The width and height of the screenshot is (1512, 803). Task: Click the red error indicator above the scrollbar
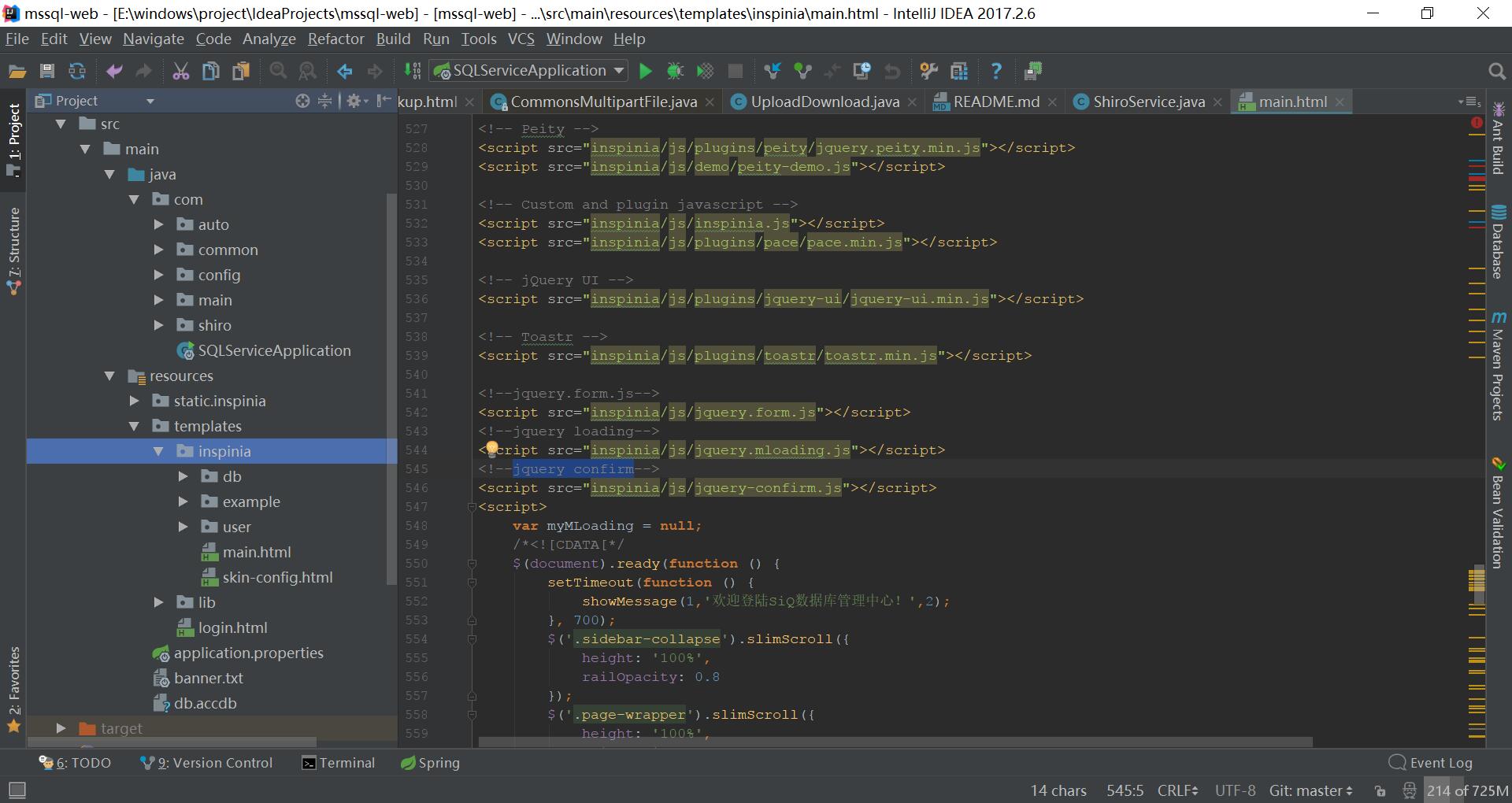click(1477, 124)
